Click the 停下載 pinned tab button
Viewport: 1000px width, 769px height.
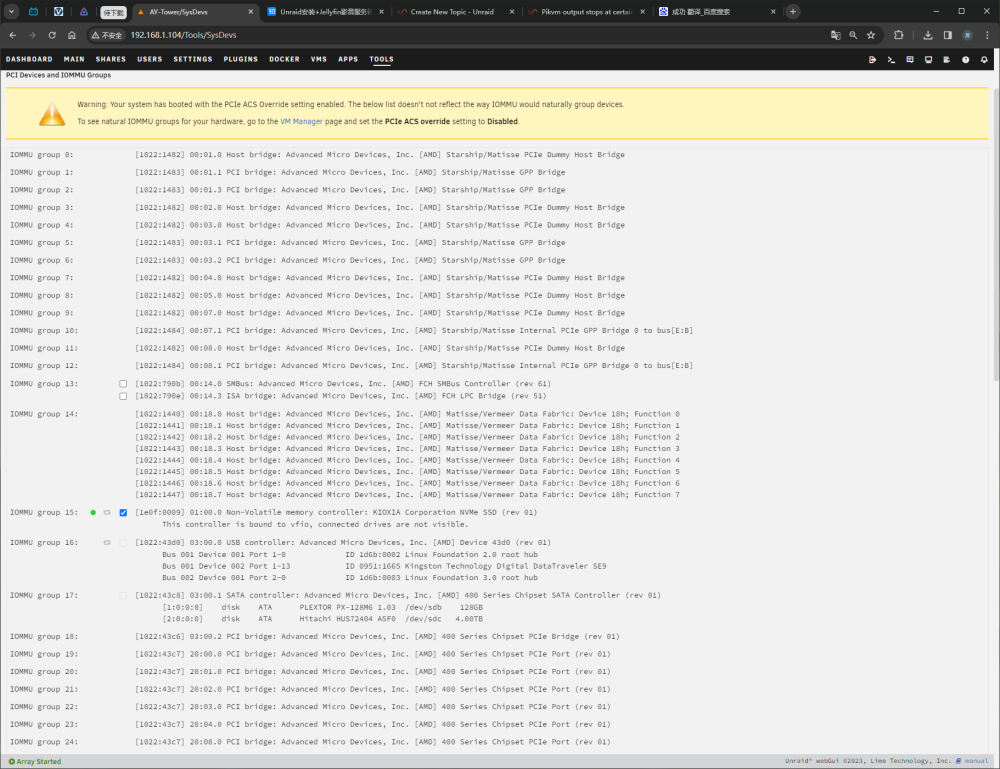point(114,12)
